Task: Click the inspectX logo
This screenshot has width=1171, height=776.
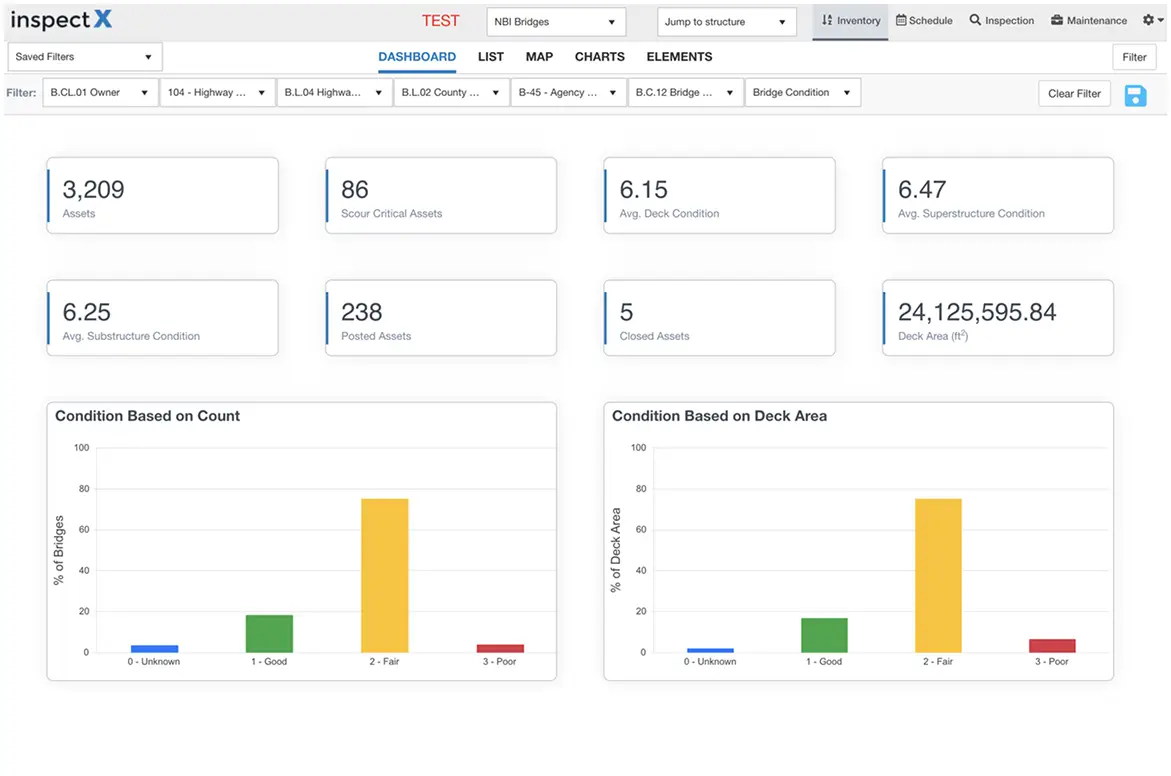Action: [60, 19]
